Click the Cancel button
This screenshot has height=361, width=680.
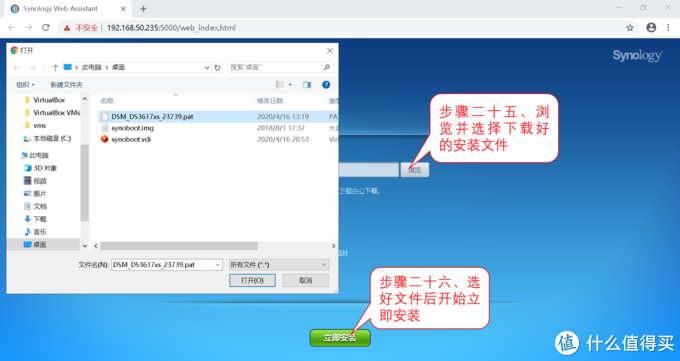(305, 280)
